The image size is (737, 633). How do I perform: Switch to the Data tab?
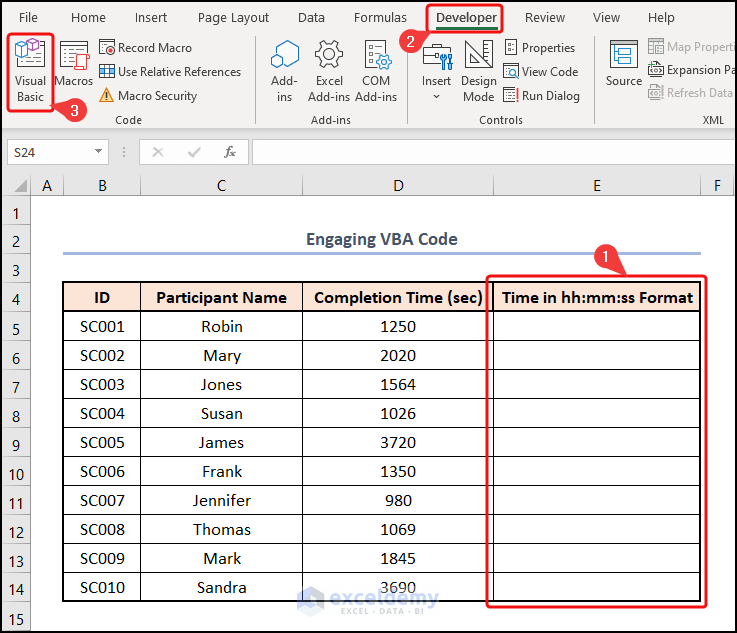(x=311, y=17)
